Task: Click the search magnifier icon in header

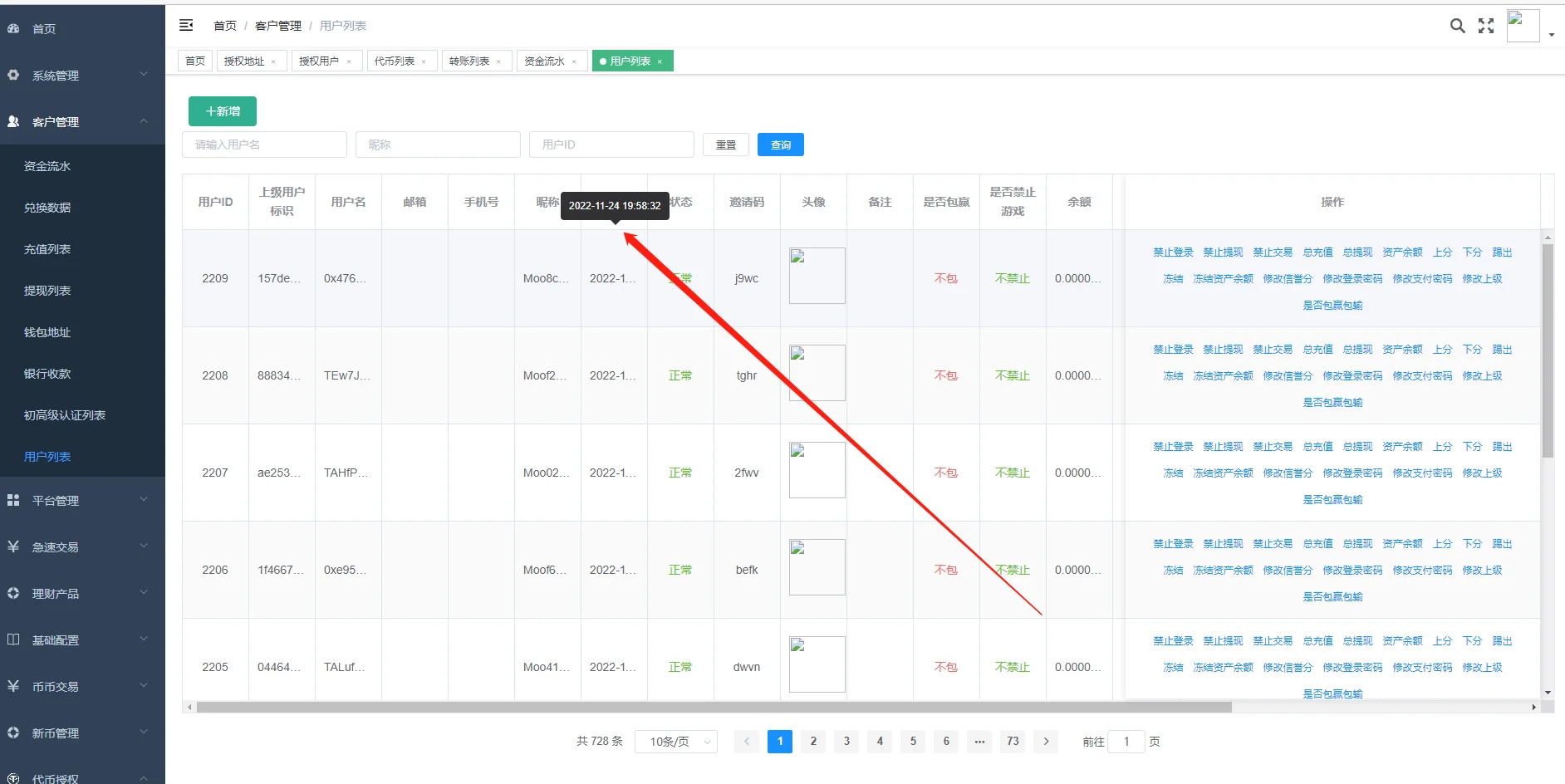Action: click(1457, 26)
